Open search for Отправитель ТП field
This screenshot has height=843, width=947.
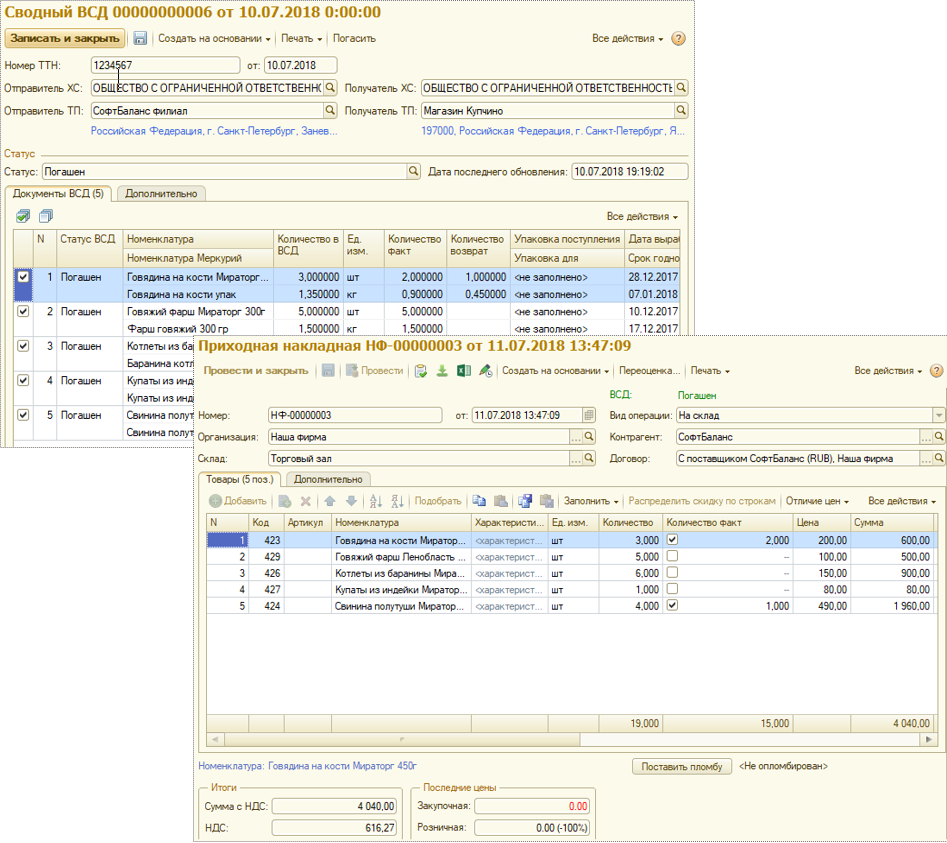click(330, 111)
